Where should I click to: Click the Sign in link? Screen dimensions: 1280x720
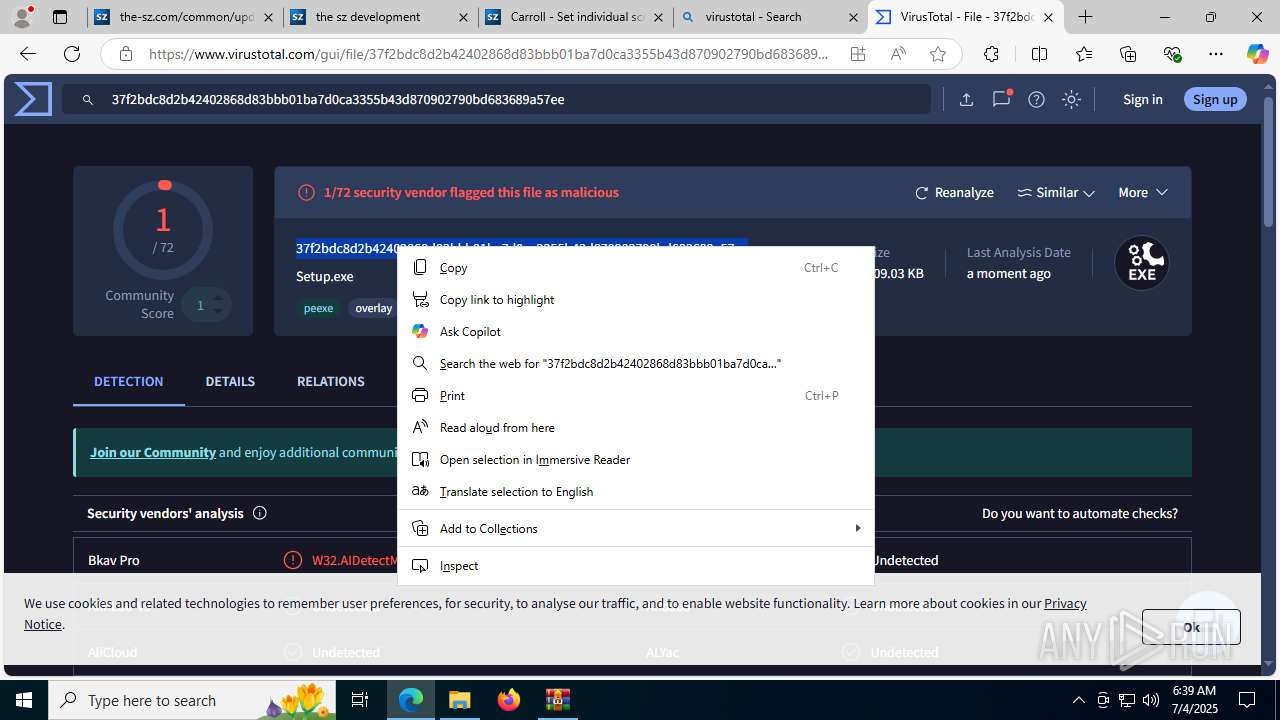pos(1142,99)
